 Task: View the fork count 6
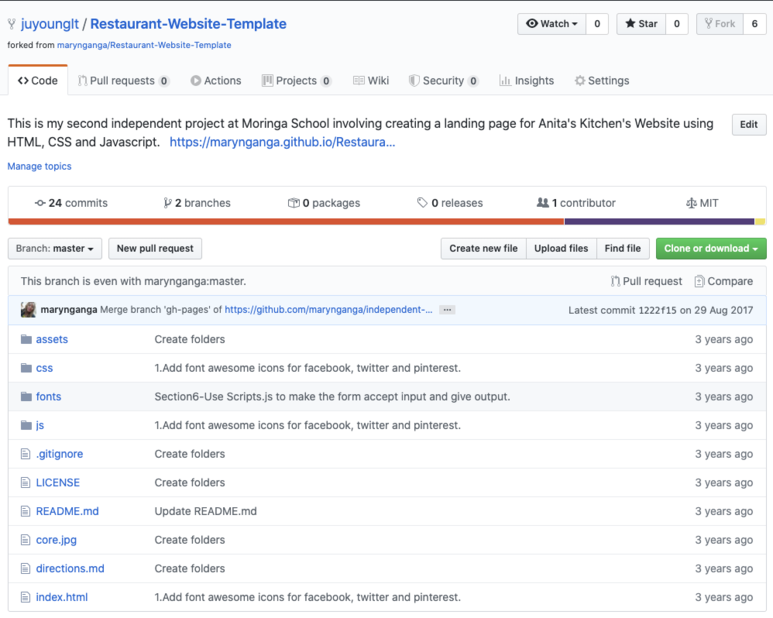755,24
